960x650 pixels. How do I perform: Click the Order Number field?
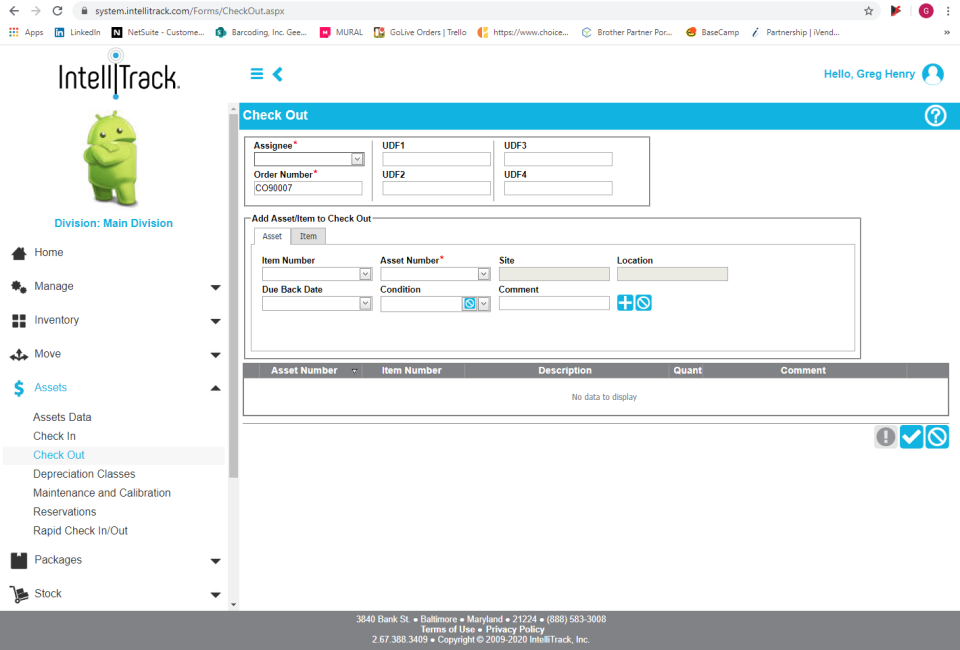pos(308,189)
